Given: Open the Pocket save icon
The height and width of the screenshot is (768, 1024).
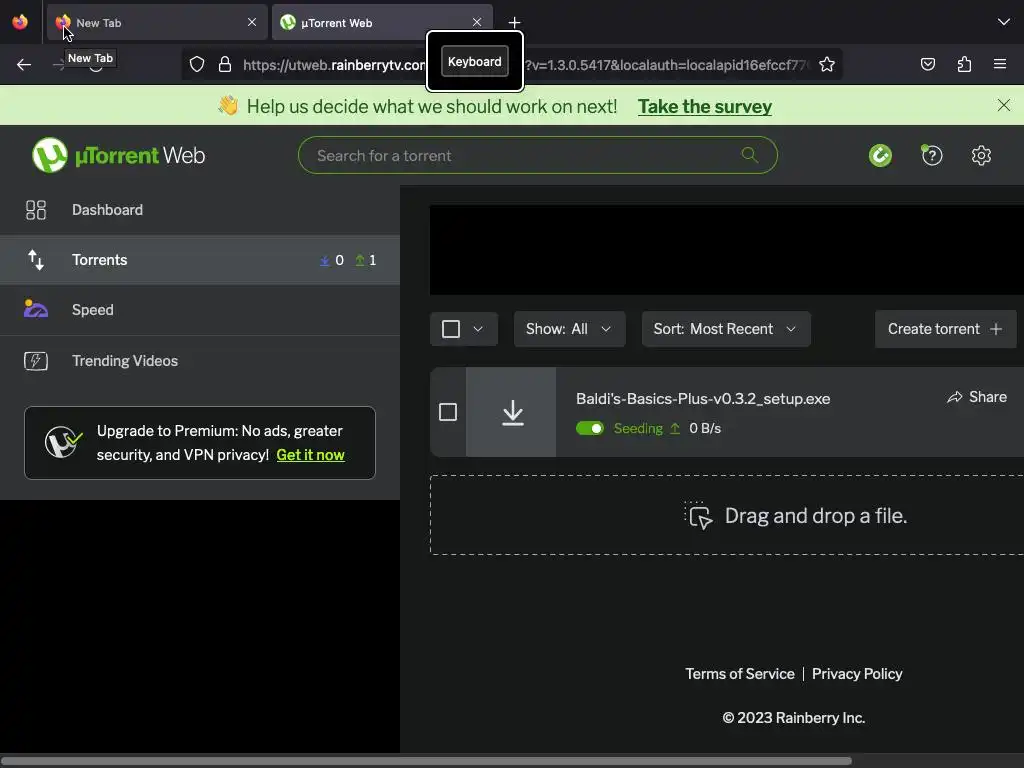Looking at the screenshot, I should pyautogui.click(x=928, y=64).
